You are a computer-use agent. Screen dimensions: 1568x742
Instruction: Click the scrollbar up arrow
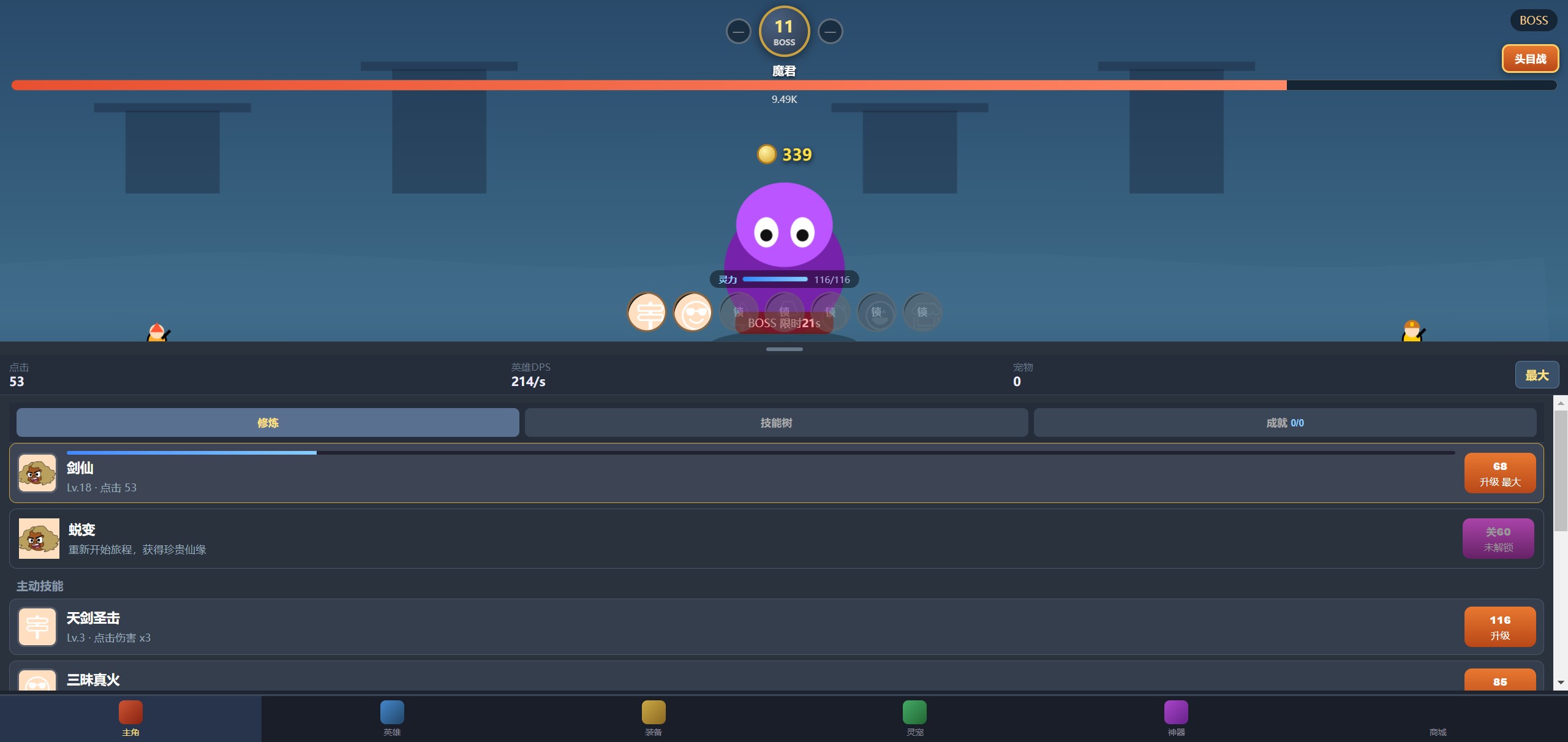pyautogui.click(x=1561, y=403)
